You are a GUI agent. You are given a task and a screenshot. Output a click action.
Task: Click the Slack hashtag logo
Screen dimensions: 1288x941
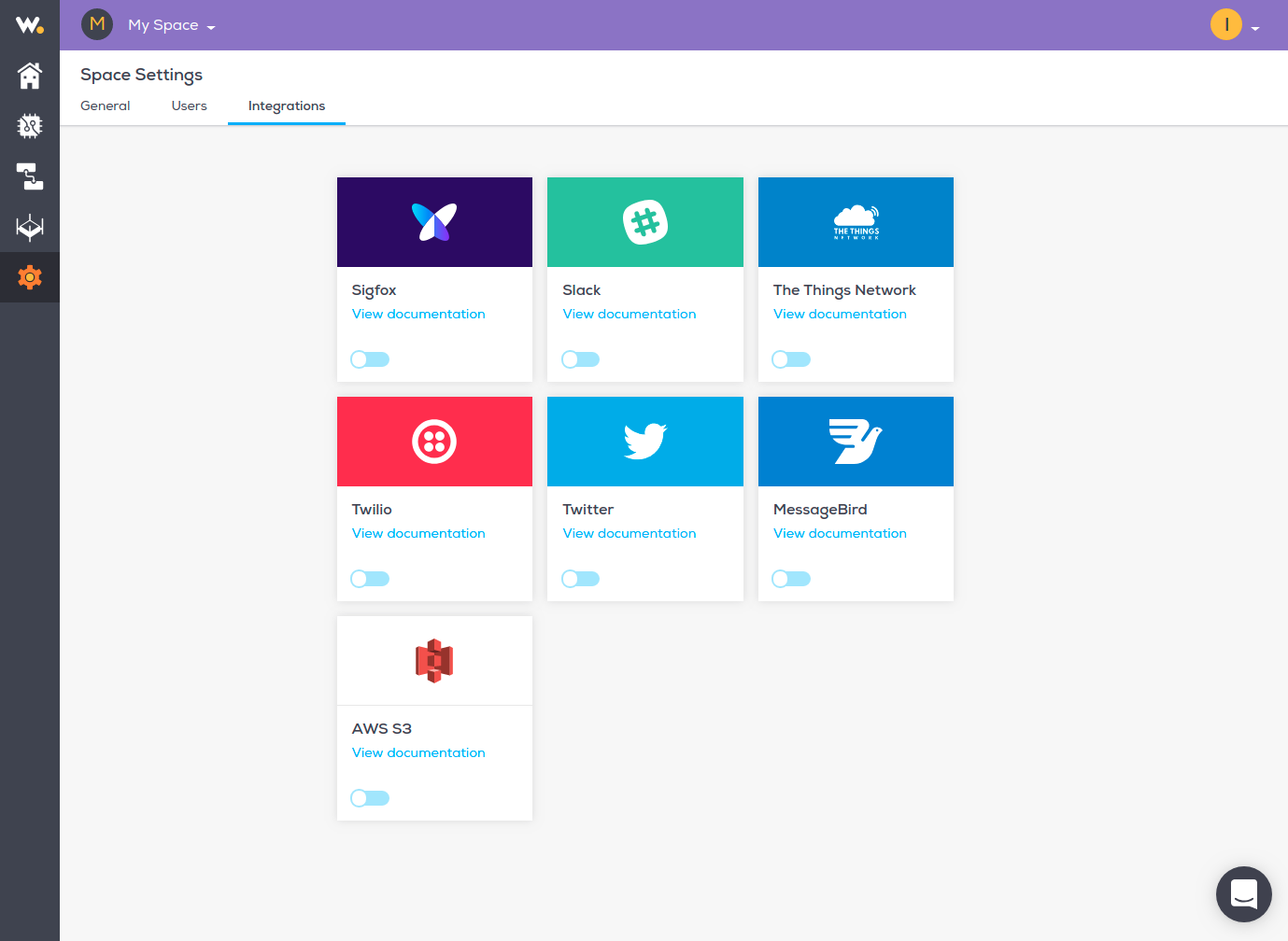click(x=645, y=222)
